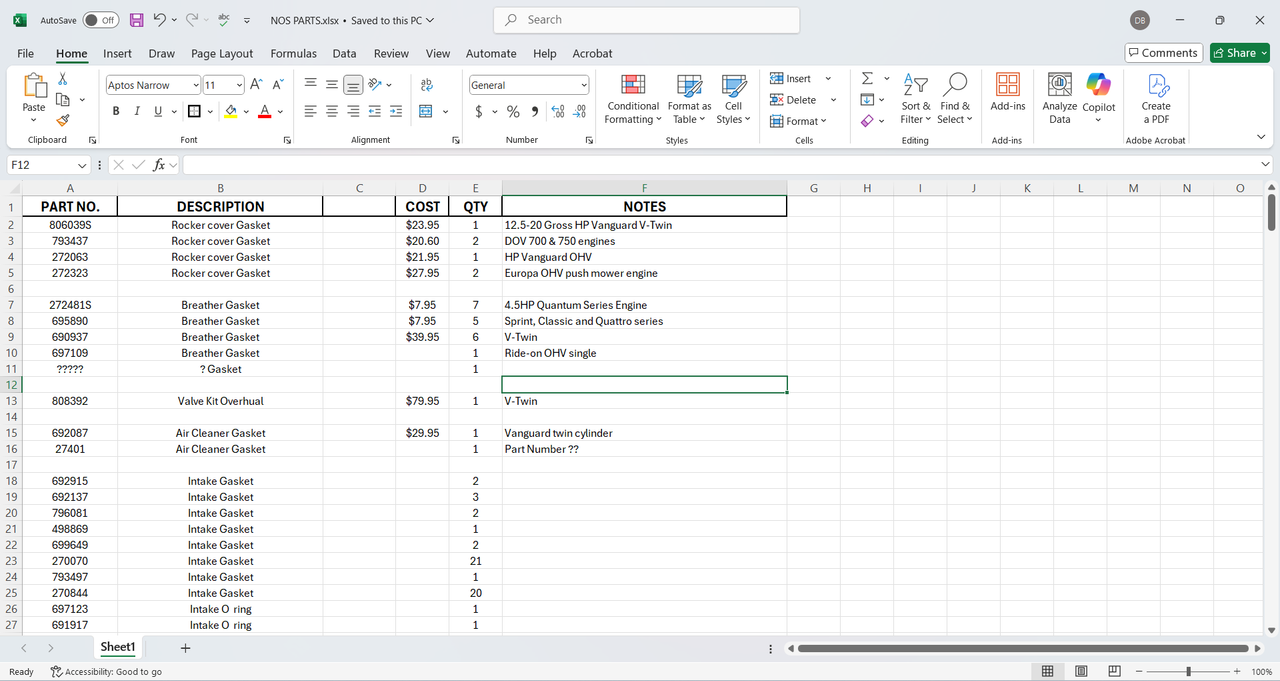Open the borders dropdown arrow
Screen dimensions: 1280x681
[212, 111]
